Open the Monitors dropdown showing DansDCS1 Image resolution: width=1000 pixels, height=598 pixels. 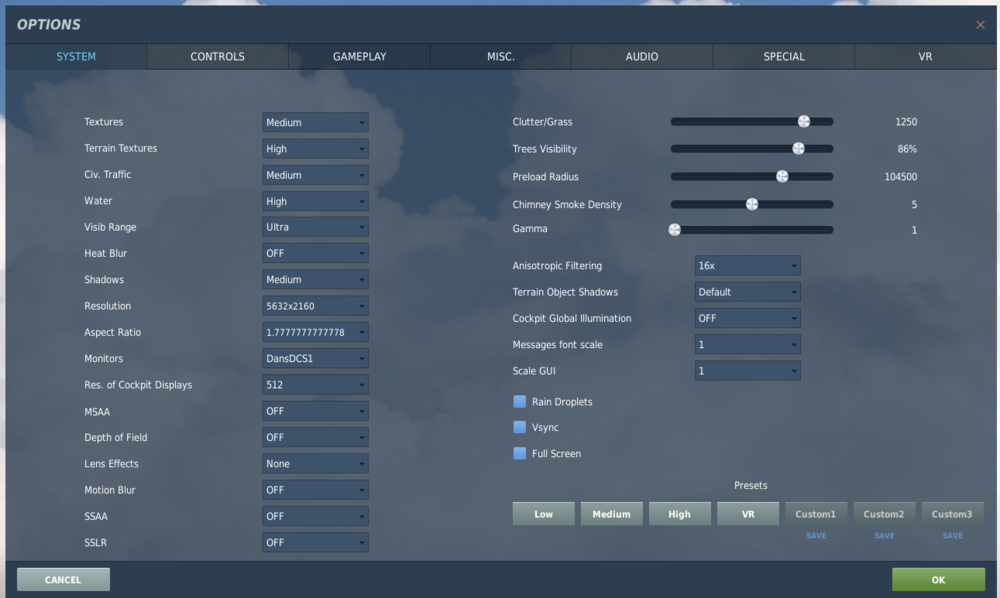[315, 358]
